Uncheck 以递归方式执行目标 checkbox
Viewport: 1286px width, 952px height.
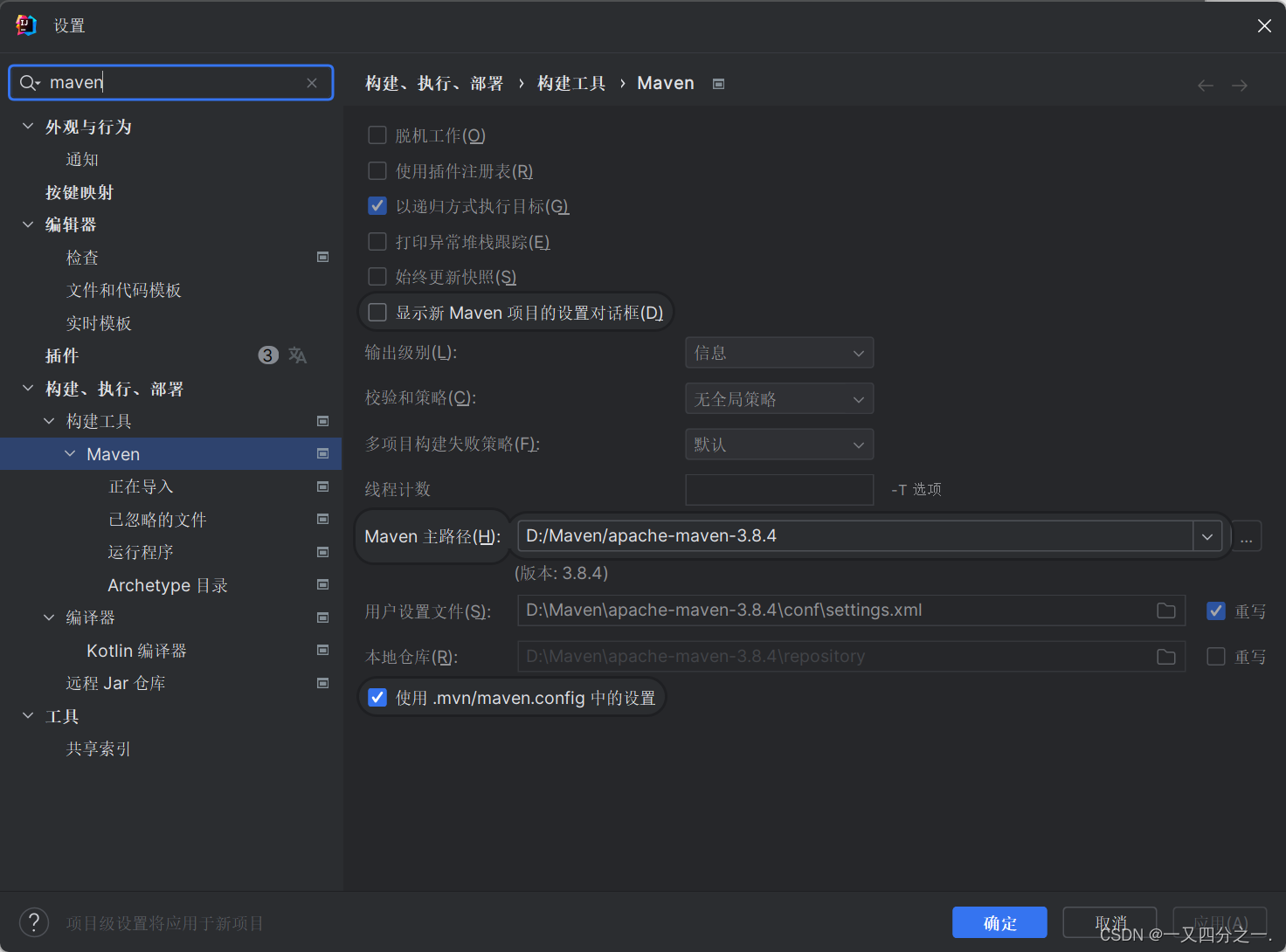377,205
